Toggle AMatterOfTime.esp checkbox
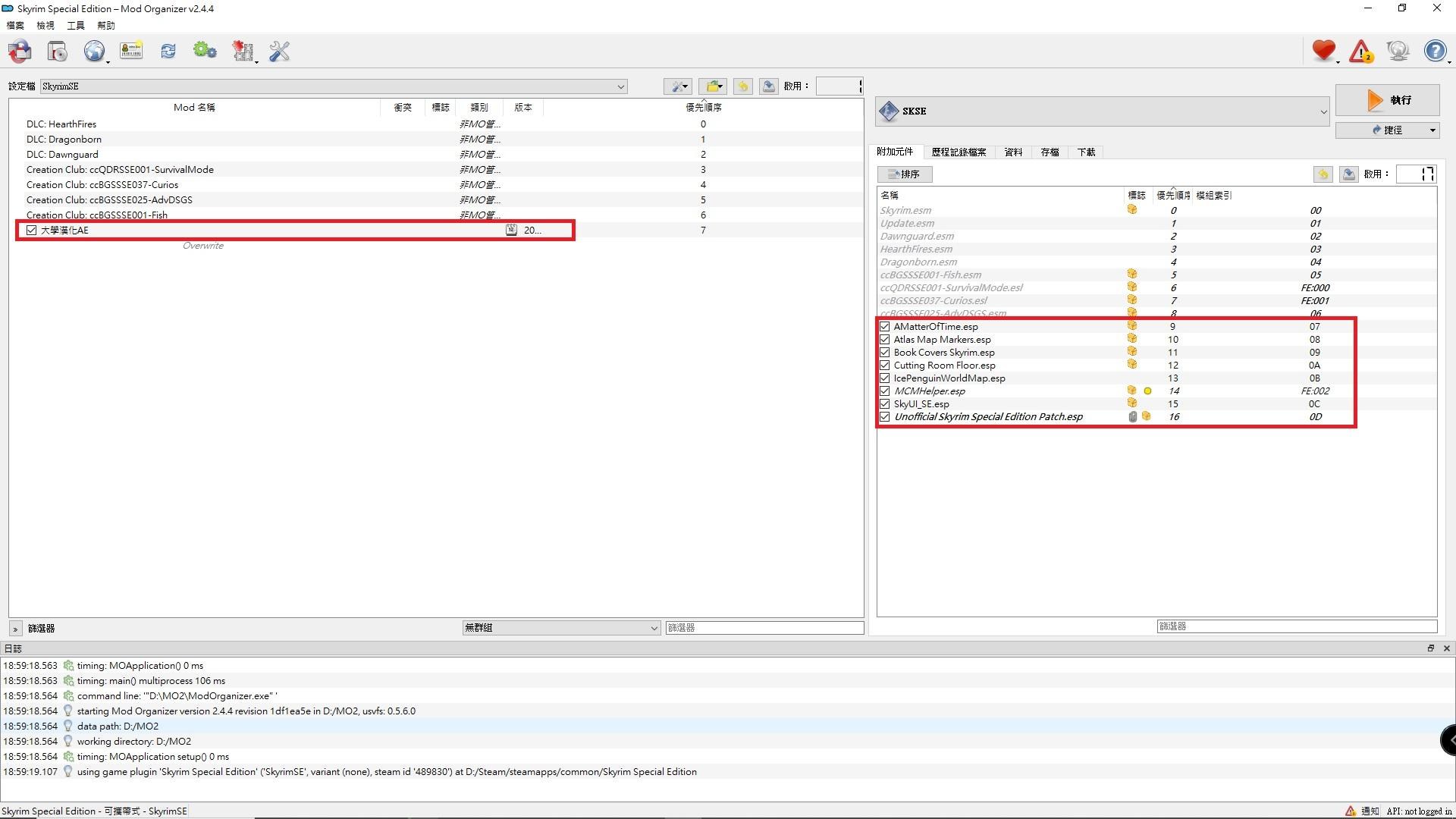Viewport: 1456px width, 819px height. pyautogui.click(x=885, y=327)
